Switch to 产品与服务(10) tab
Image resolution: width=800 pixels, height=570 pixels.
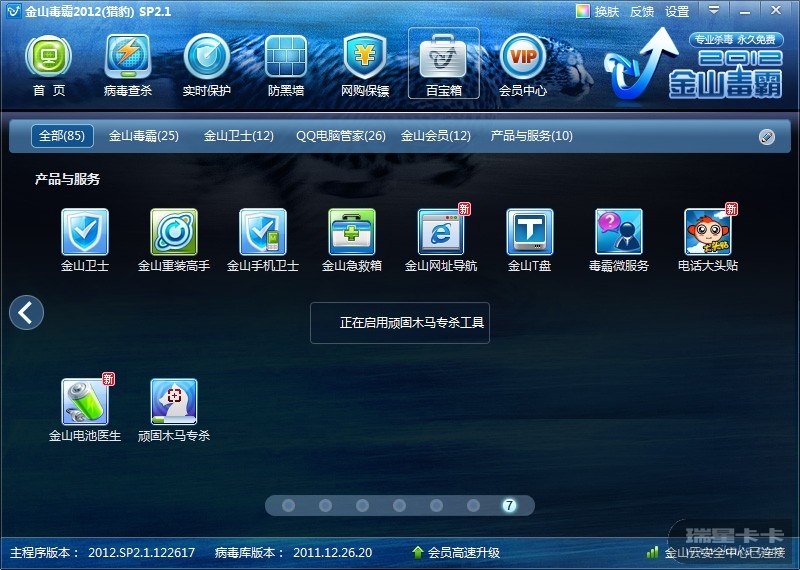click(x=532, y=136)
